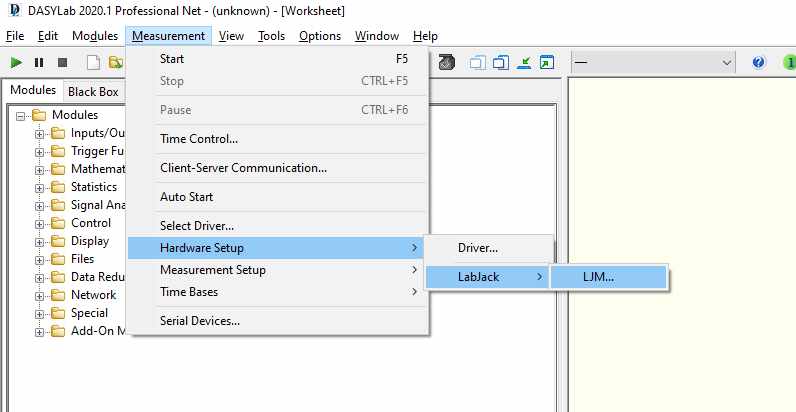This screenshot has width=796, height=412.
Task: Open the Driver... hardware setup item
Action: (x=478, y=247)
